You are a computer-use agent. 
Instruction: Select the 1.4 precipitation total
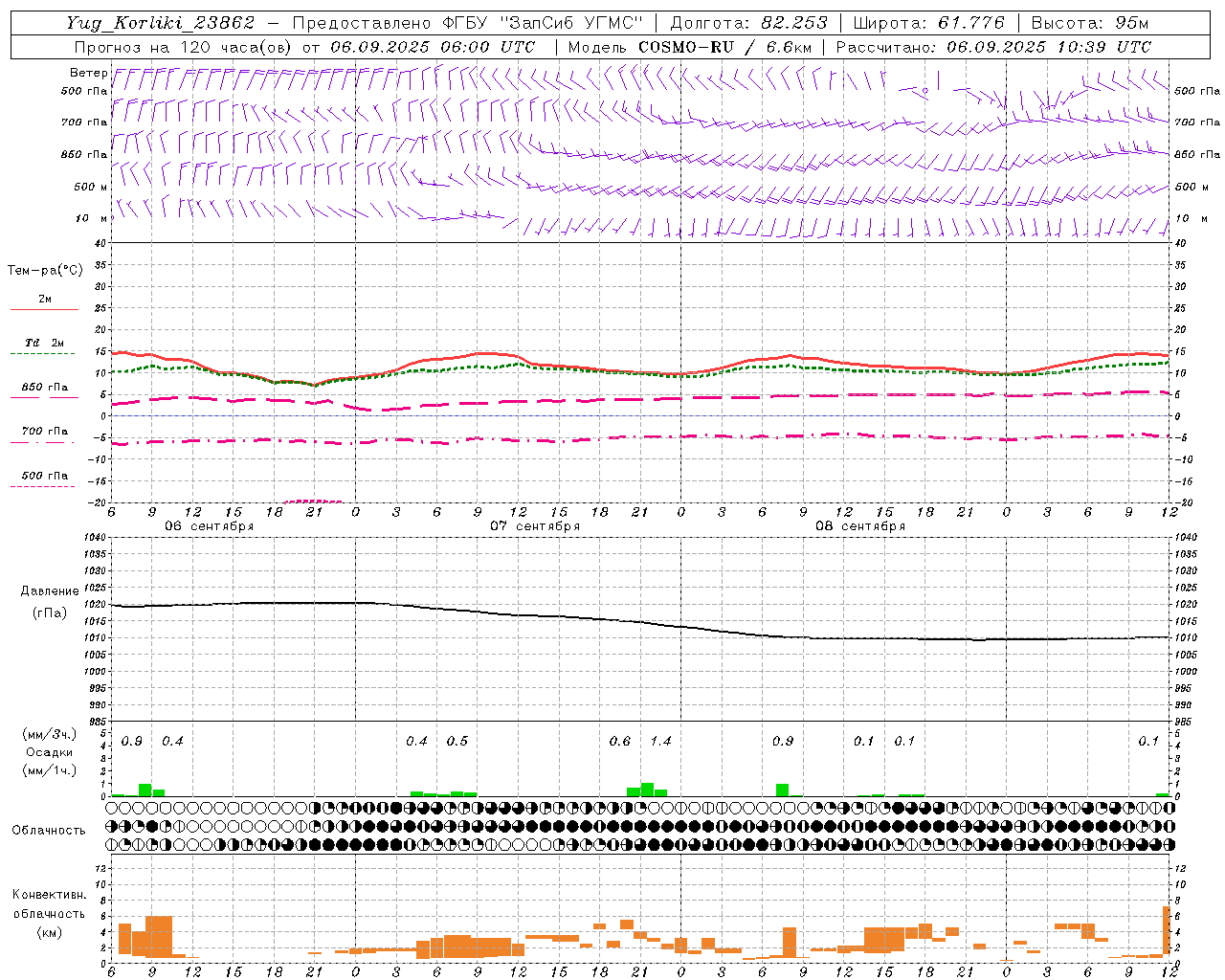coord(661,742)
